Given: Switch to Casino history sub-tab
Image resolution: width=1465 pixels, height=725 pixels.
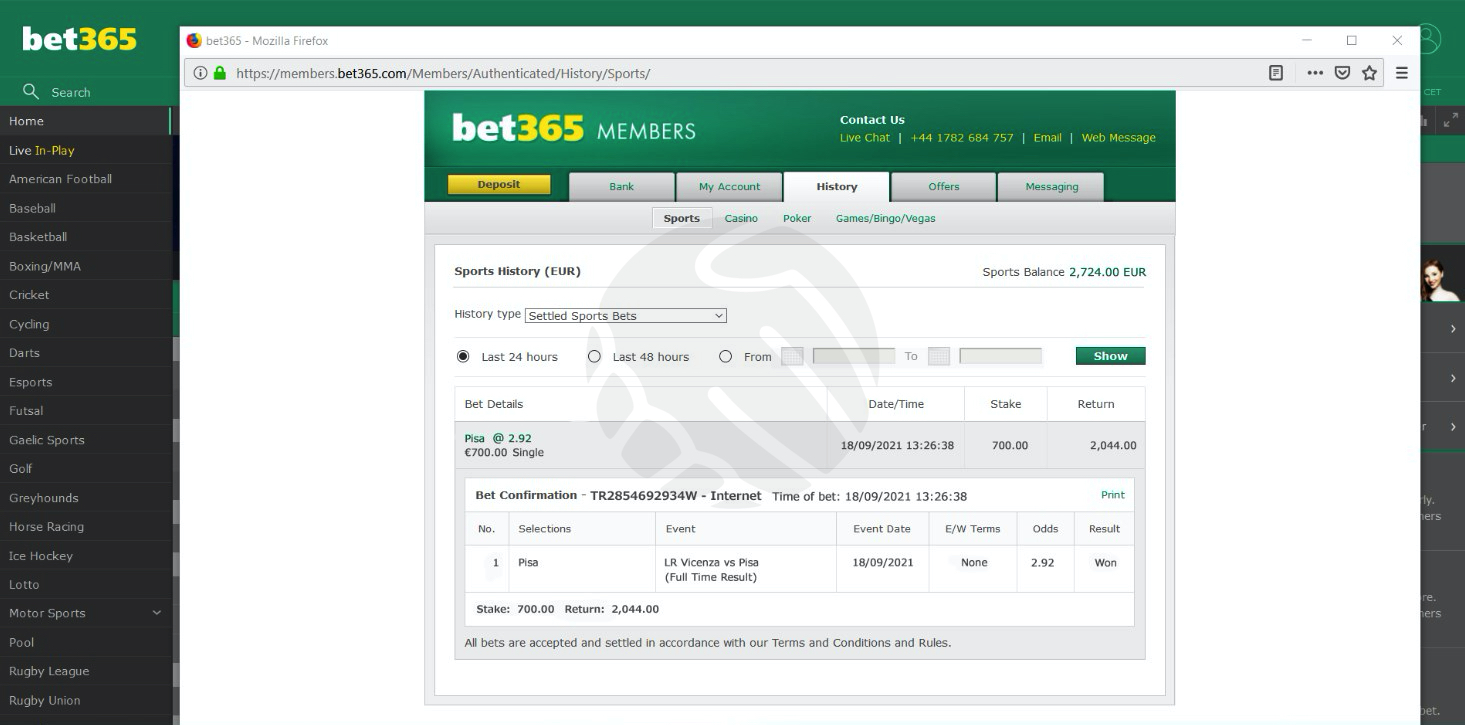Looking at the screenshot, I should tap(741, 218).
